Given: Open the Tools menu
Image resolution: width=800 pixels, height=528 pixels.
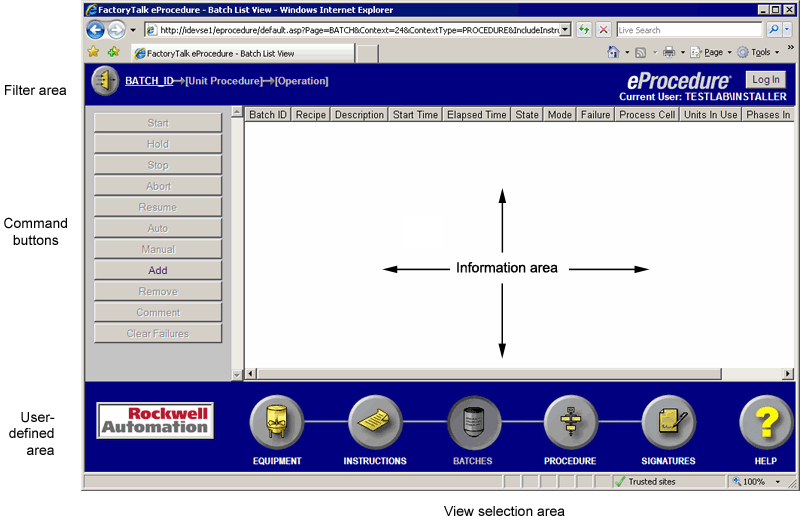Looking at the screenshot, I should (x=759, y=52).
